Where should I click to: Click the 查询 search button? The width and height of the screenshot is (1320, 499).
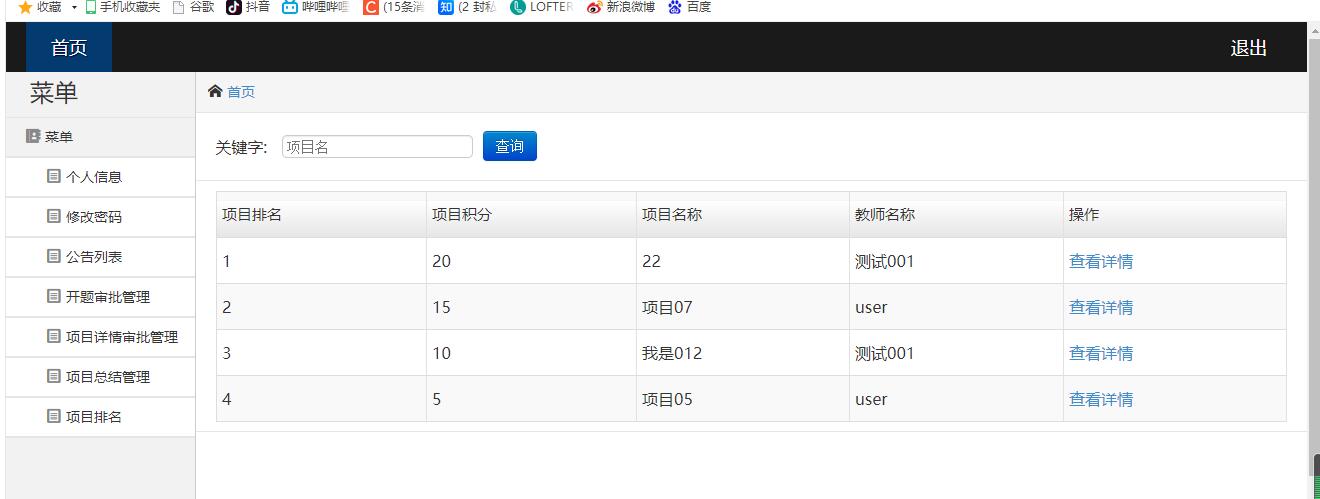[x=510, y=146]
